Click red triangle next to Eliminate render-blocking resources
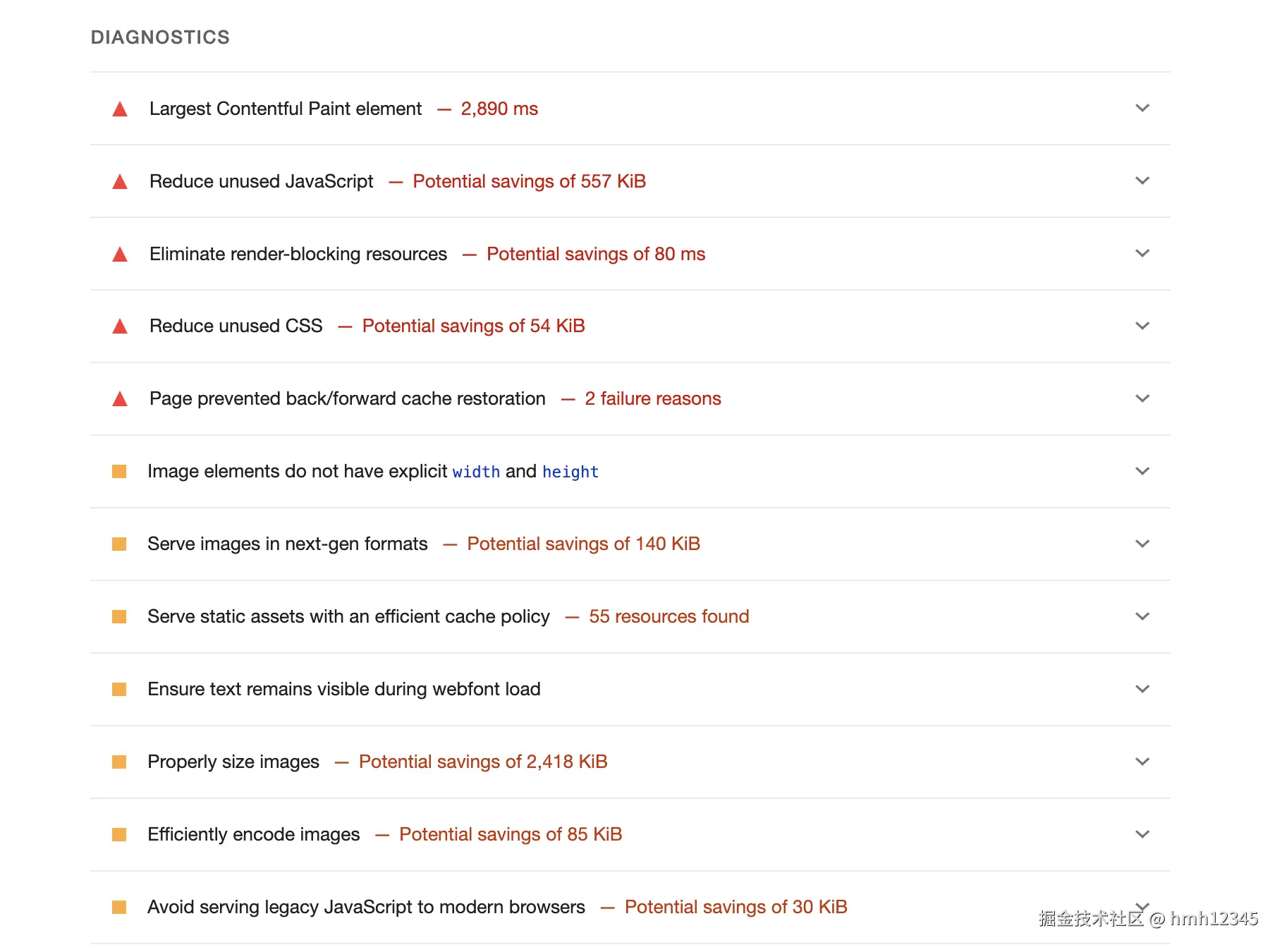 (x=120, y=255)
